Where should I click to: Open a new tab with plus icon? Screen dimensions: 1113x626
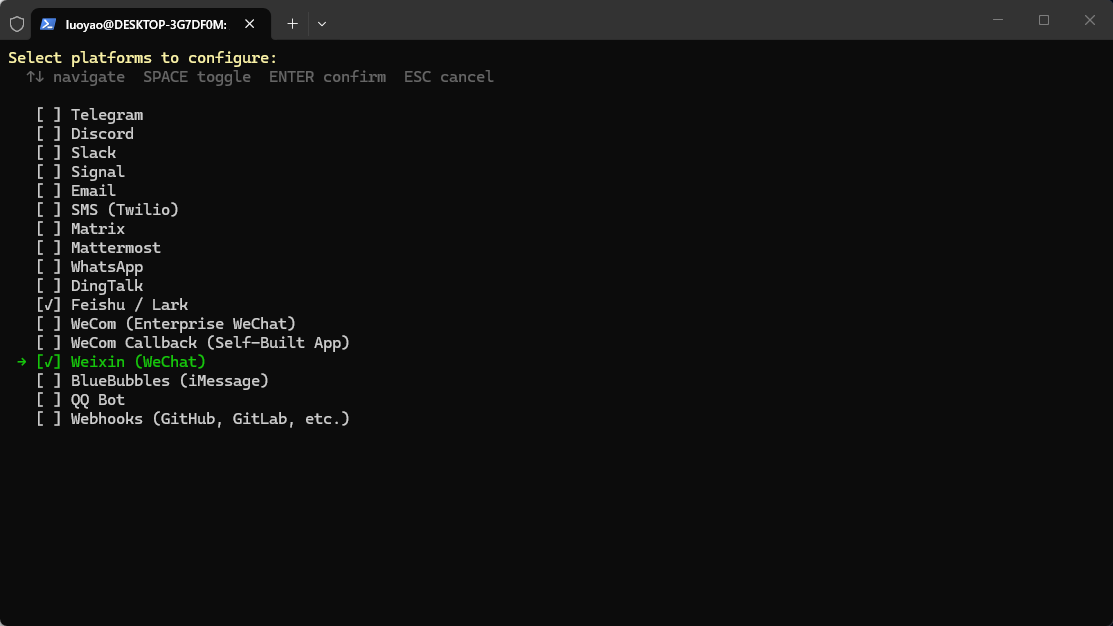[x=292, y=24]
